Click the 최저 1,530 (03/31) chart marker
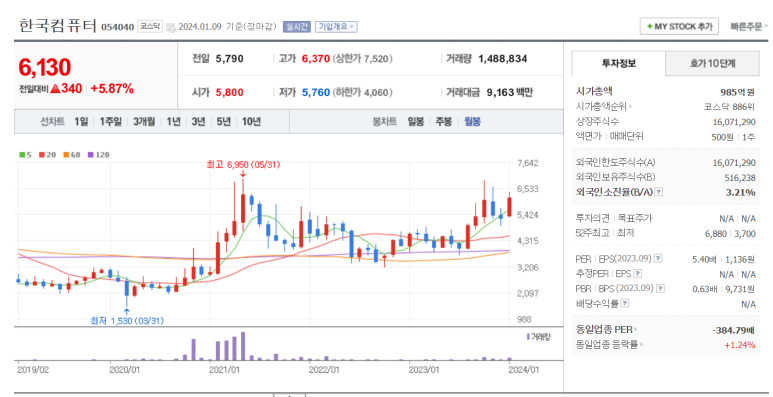Screen dimensions: 773x397 click(127, 321)
